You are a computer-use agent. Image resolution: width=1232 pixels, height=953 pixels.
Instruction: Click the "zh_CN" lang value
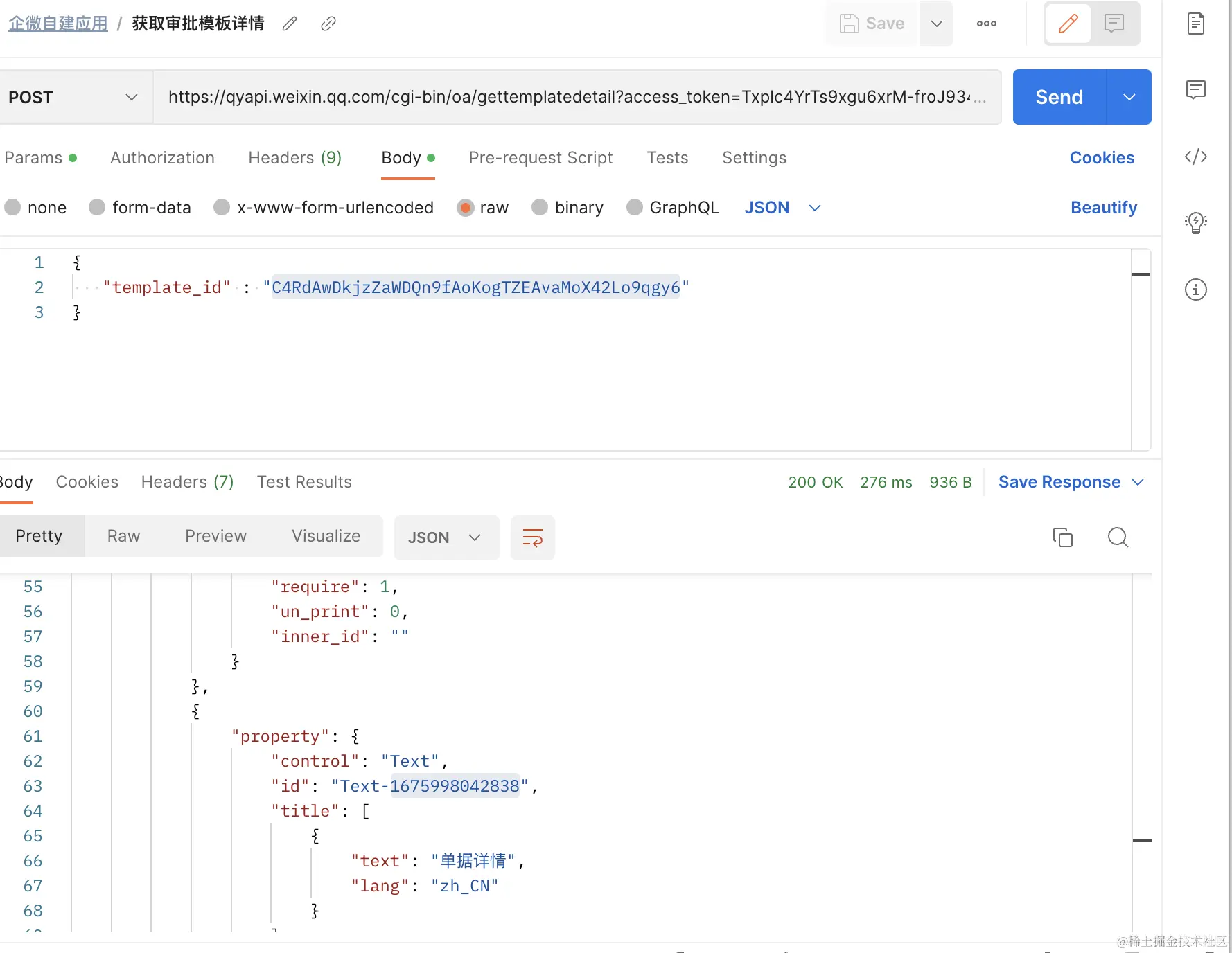pos(464,886)
